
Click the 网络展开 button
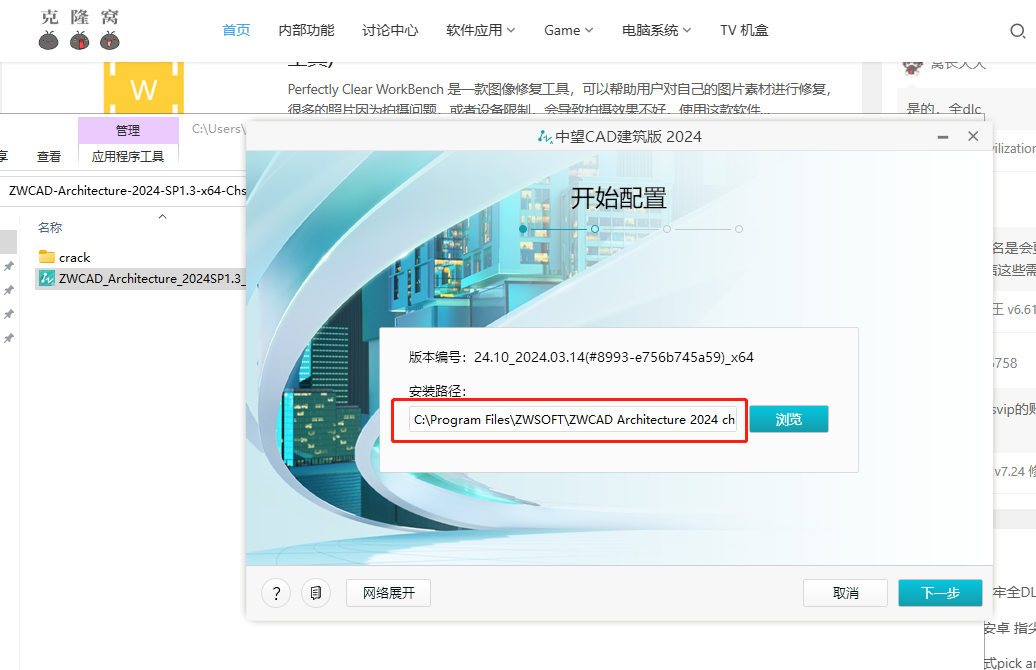coord(388,593)
